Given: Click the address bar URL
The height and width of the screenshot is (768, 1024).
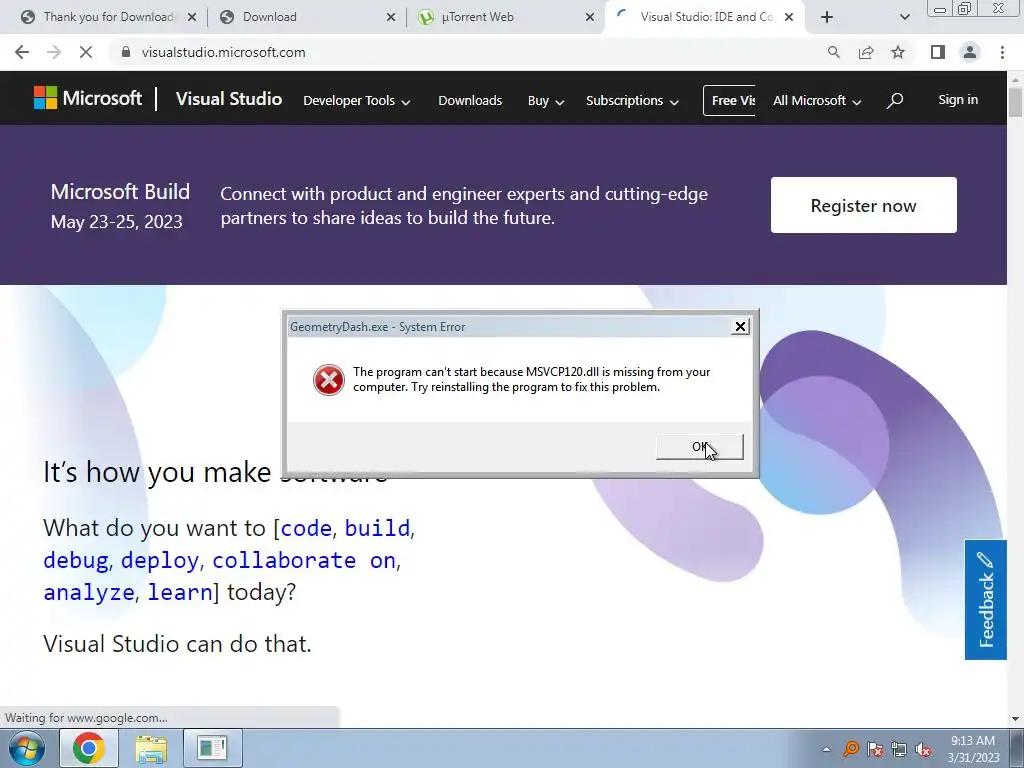Looking at the screenshot, I should pos(223,52).
